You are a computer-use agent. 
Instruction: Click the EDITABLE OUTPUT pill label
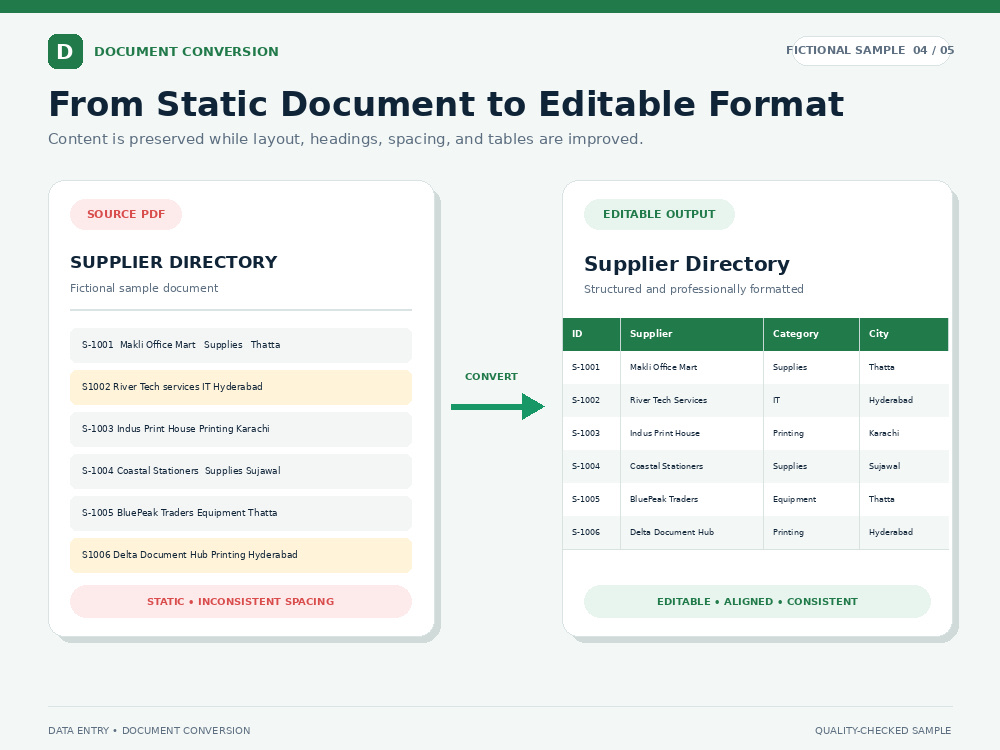pyautogui.click(x=659, y=214)
